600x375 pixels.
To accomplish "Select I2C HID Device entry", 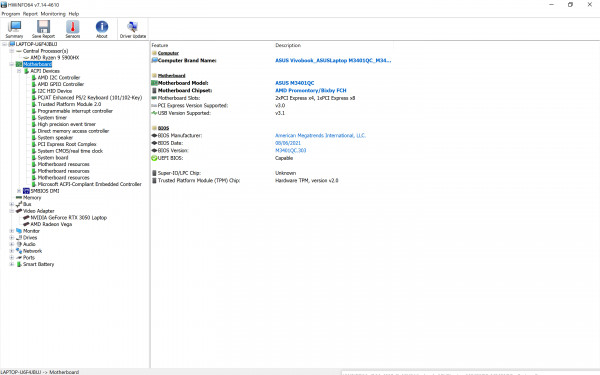I will tap(55, 91).
